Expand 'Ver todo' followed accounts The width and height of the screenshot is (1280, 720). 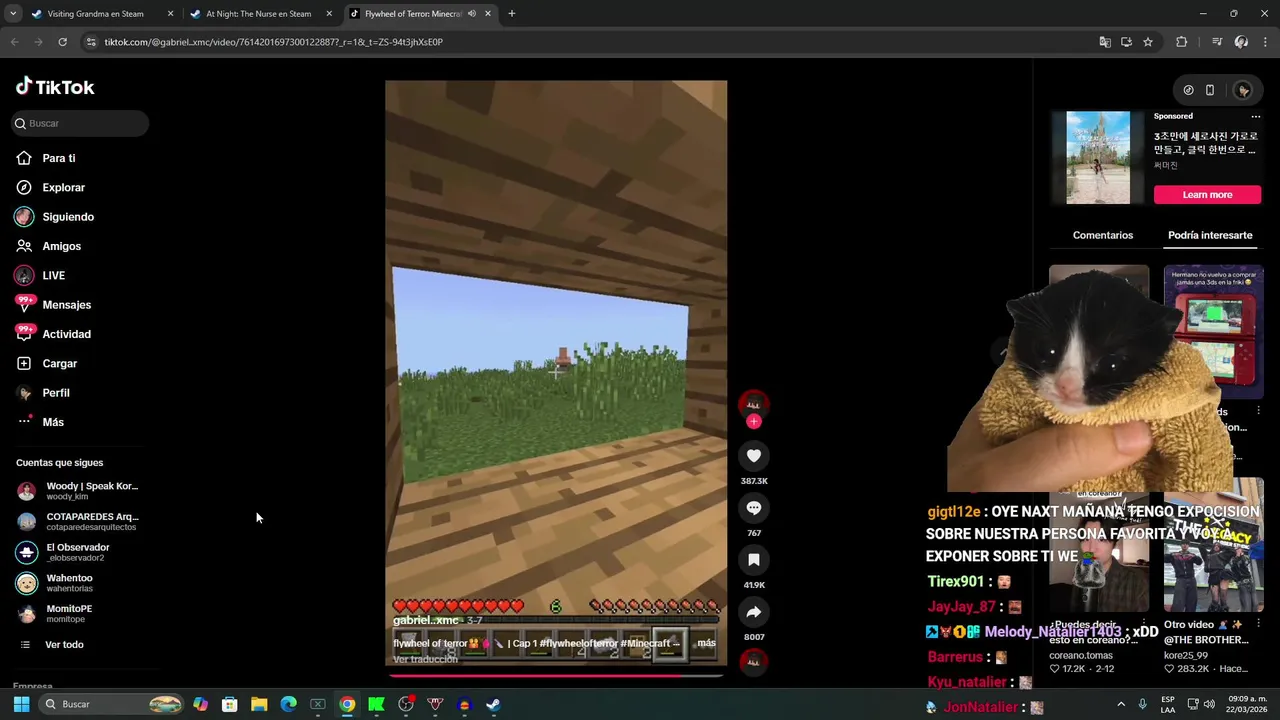(64, 645)
